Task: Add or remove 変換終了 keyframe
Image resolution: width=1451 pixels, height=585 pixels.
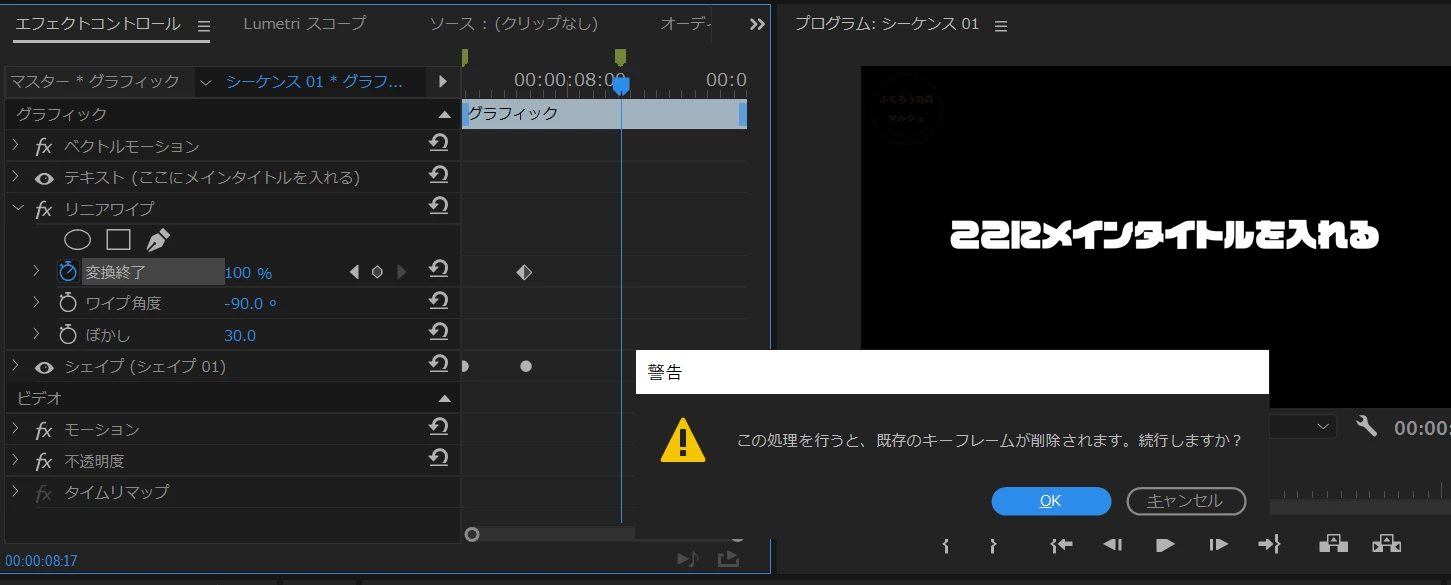Action: tap(377, 272)
